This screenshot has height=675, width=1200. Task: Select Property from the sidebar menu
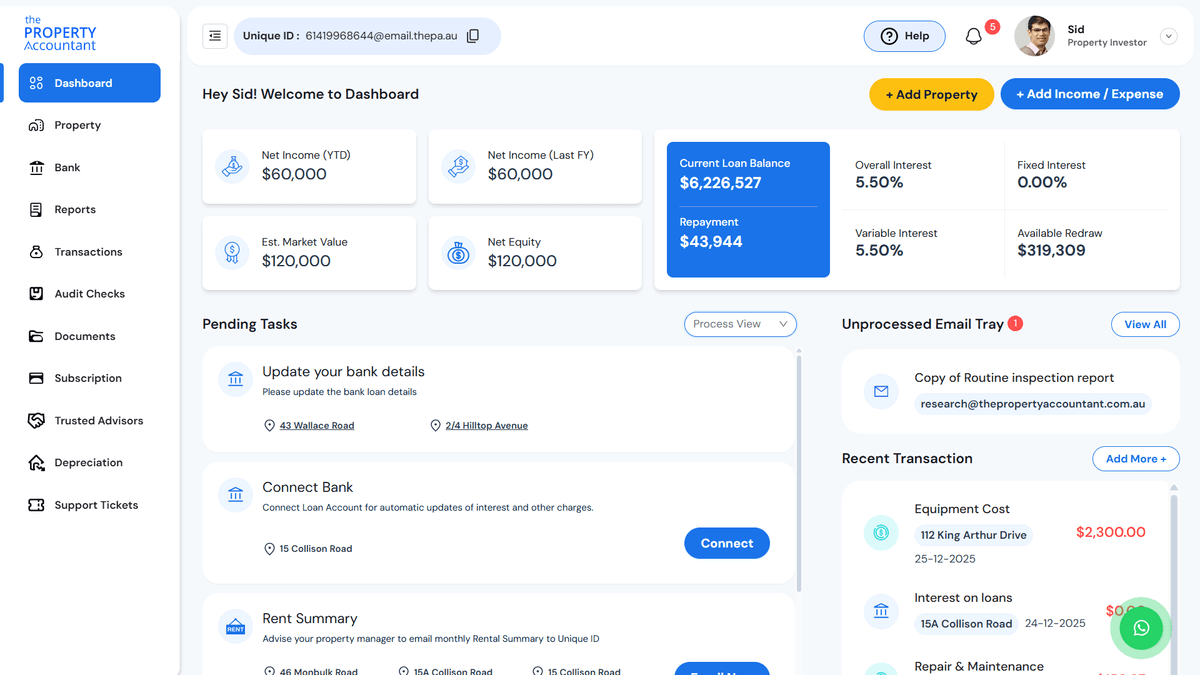click(x=78, y=124)
